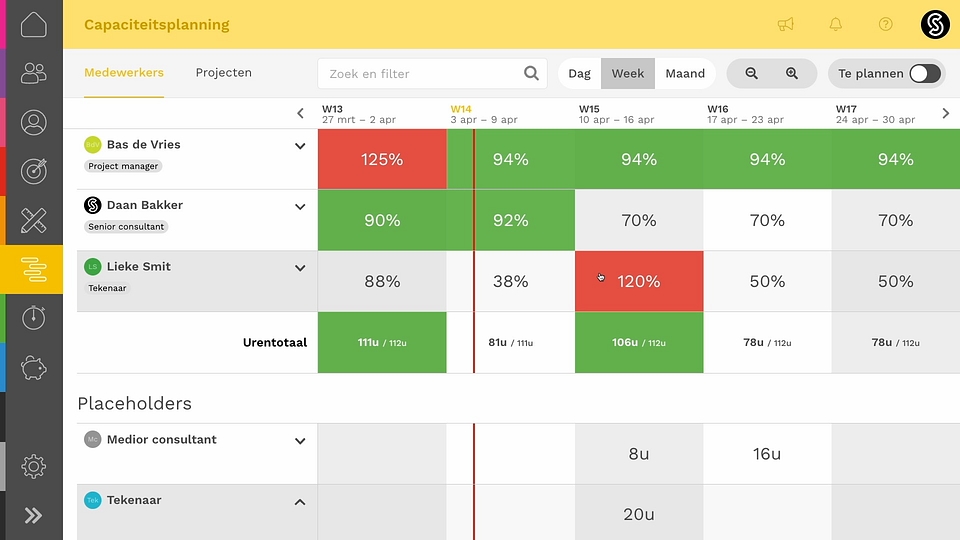This screenshot has width=960, height=540.
Task: Open the stopwatch time tracking icon
Action: (34, 318)
